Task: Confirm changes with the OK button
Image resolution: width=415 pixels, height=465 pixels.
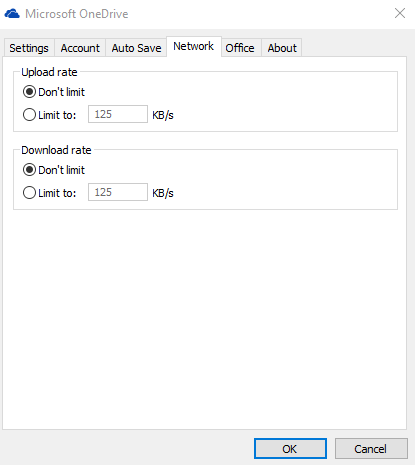Action: [x=290, y=449]
